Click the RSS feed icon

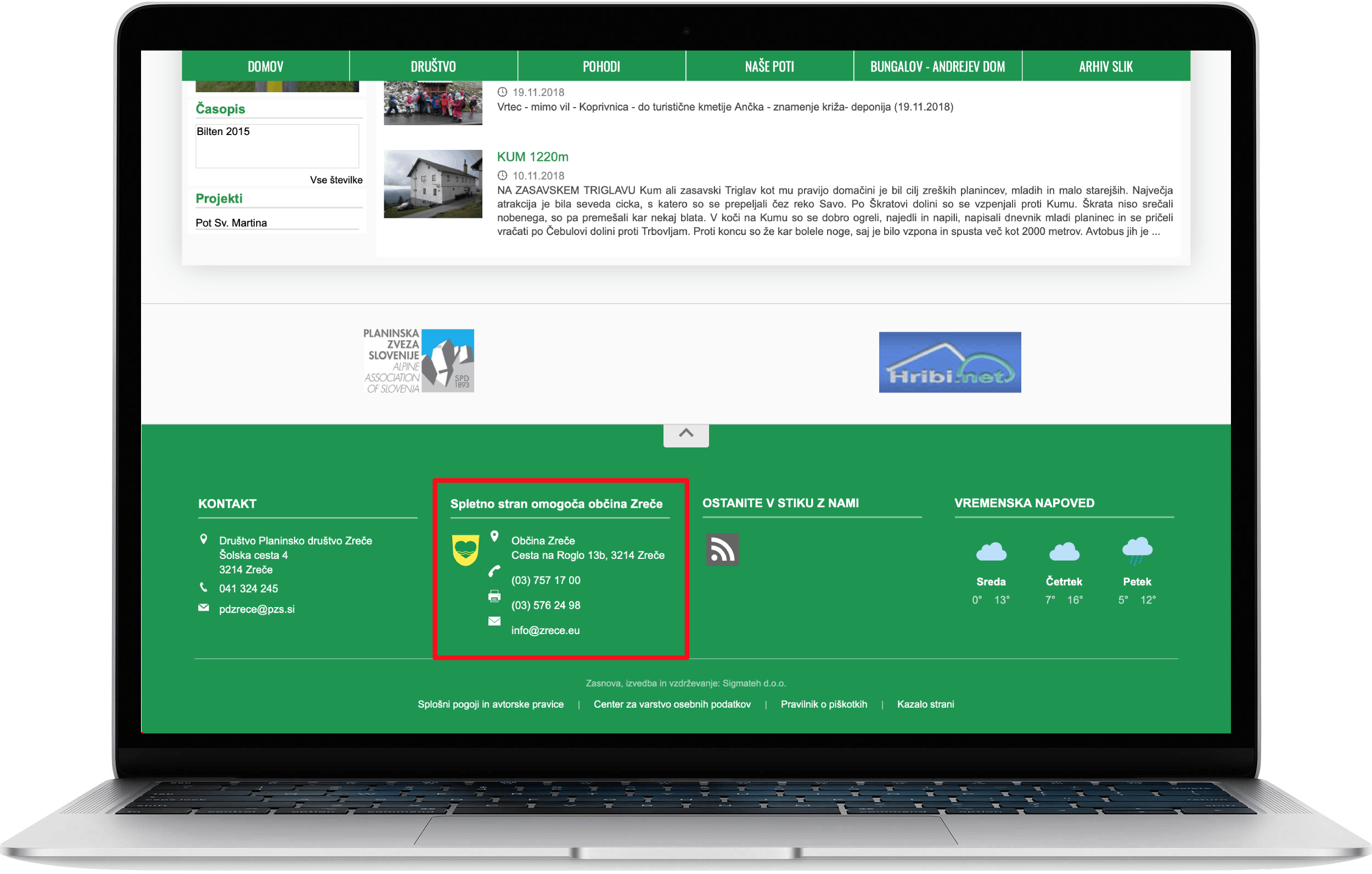722,549
